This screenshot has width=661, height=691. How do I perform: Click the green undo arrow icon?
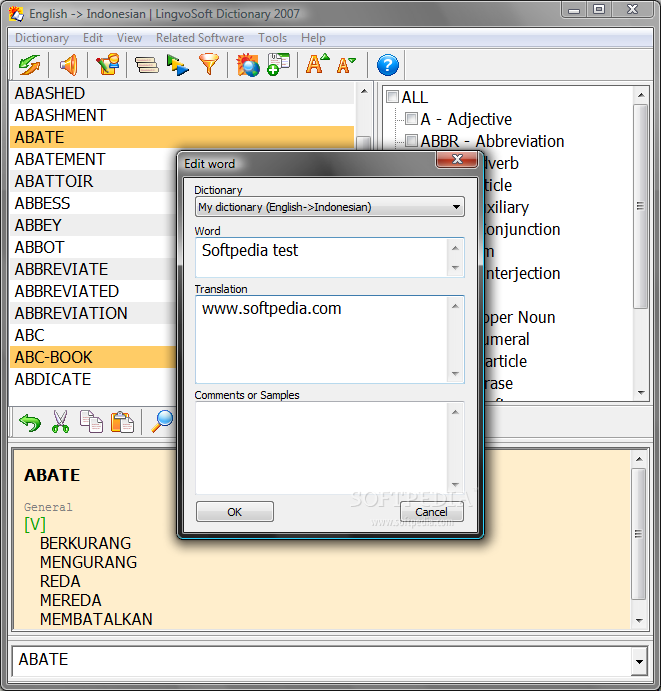30,422
